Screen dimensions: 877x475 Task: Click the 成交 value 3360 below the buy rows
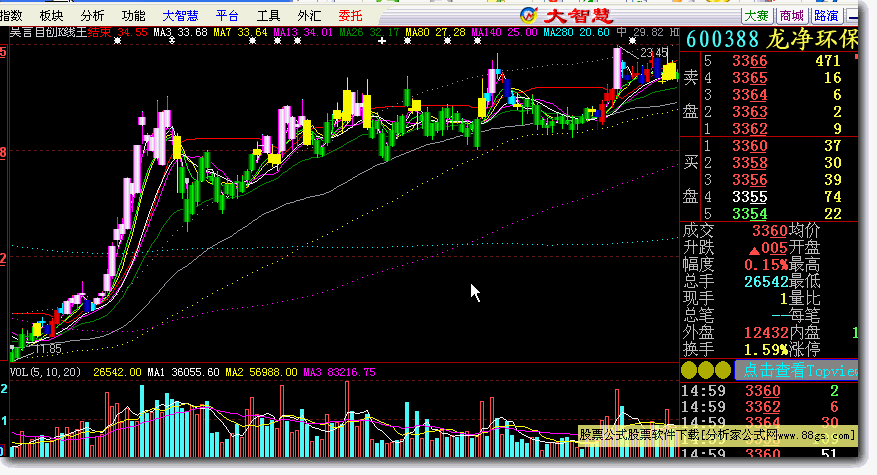click(x=769, y=230)
